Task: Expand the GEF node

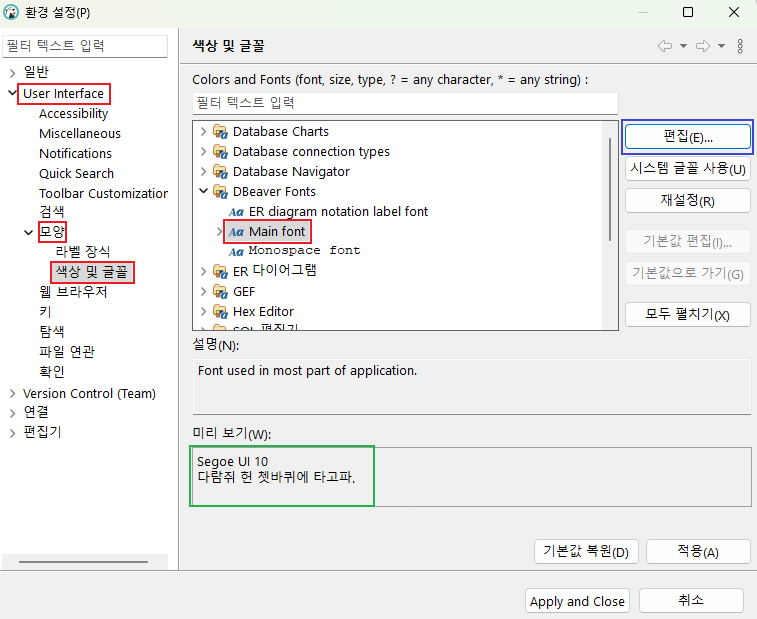Action: [203, 291]
